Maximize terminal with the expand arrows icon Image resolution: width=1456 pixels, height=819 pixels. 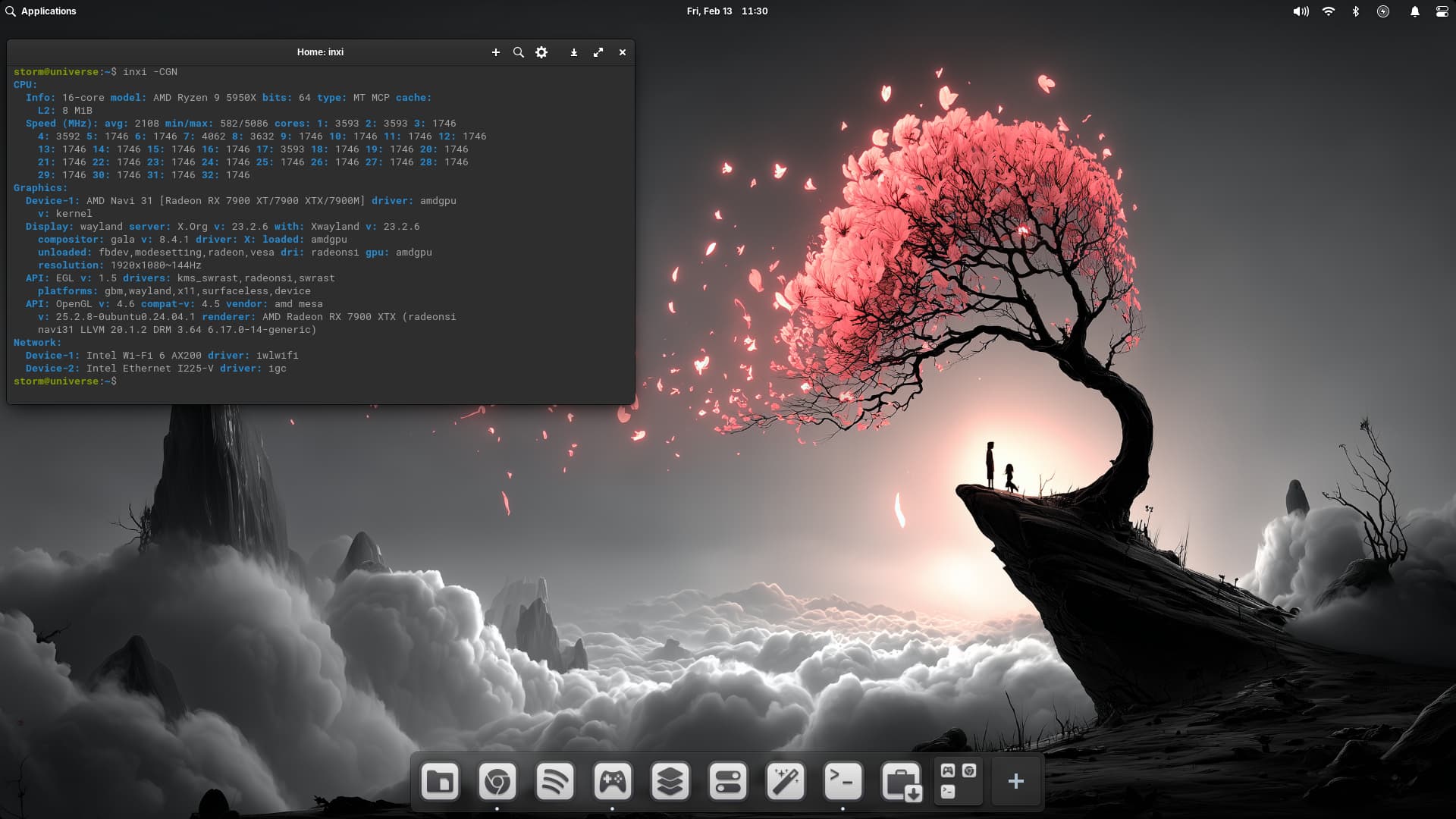pyautogui.click(x=598, y=52)
